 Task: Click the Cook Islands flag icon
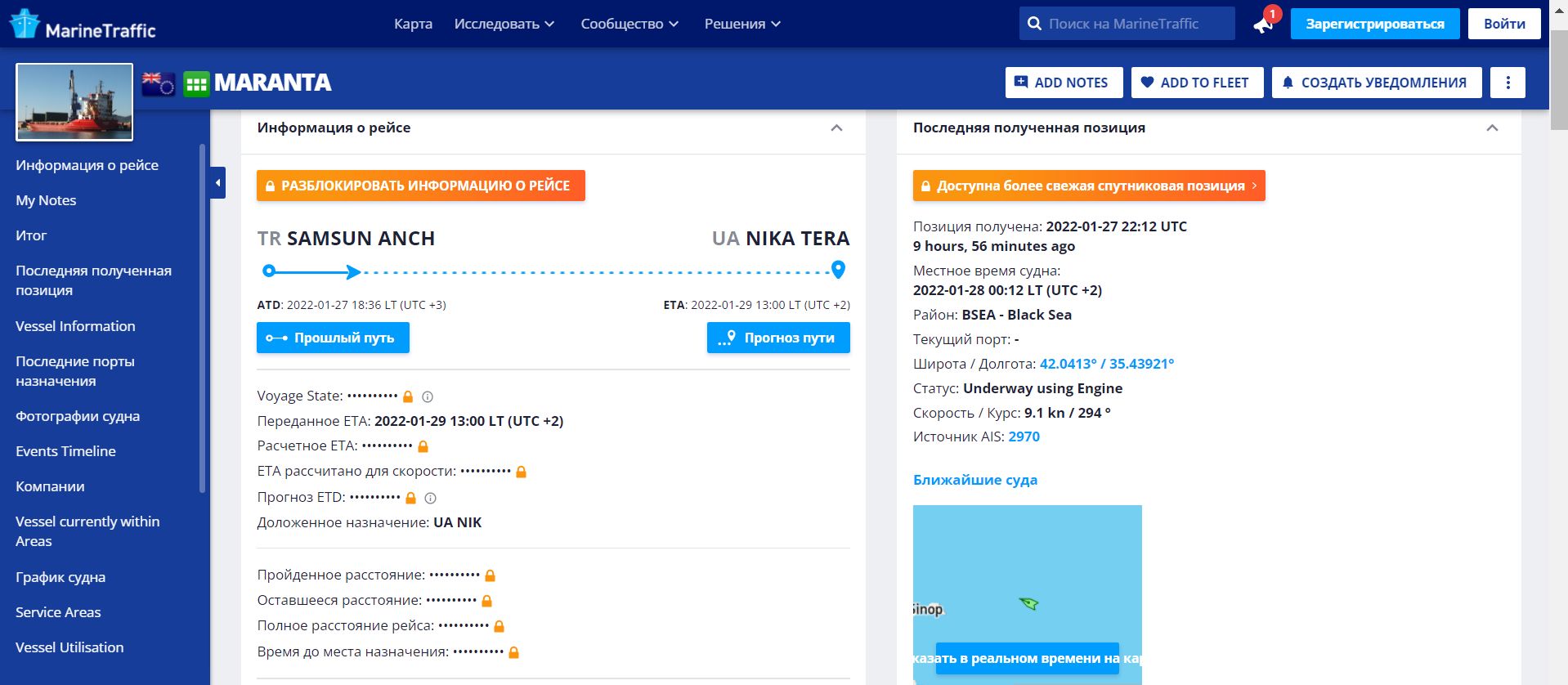click(x=159, y=83)
